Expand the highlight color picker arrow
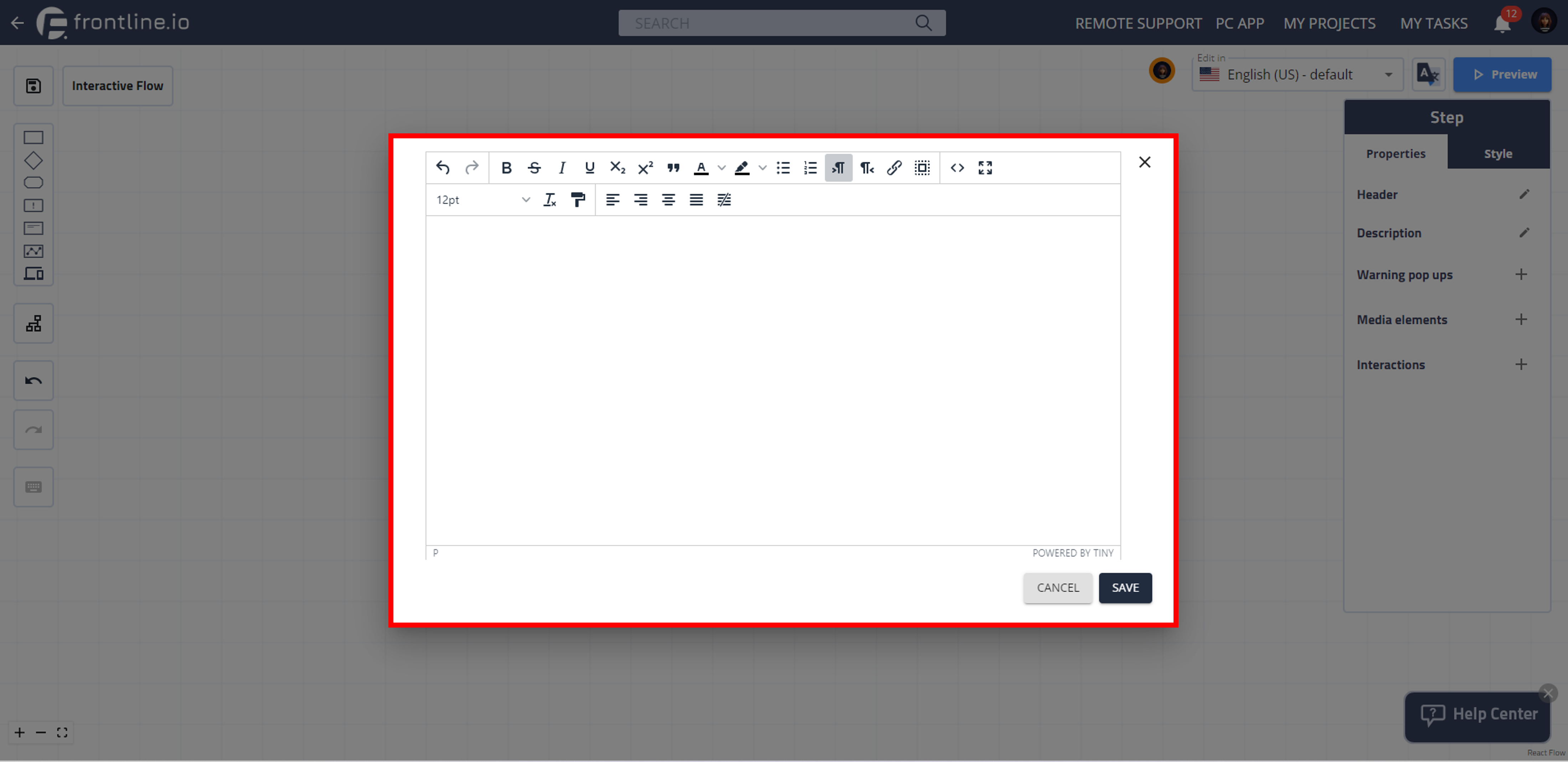This screenshot has height=762, width=1568. pos(762,168)
